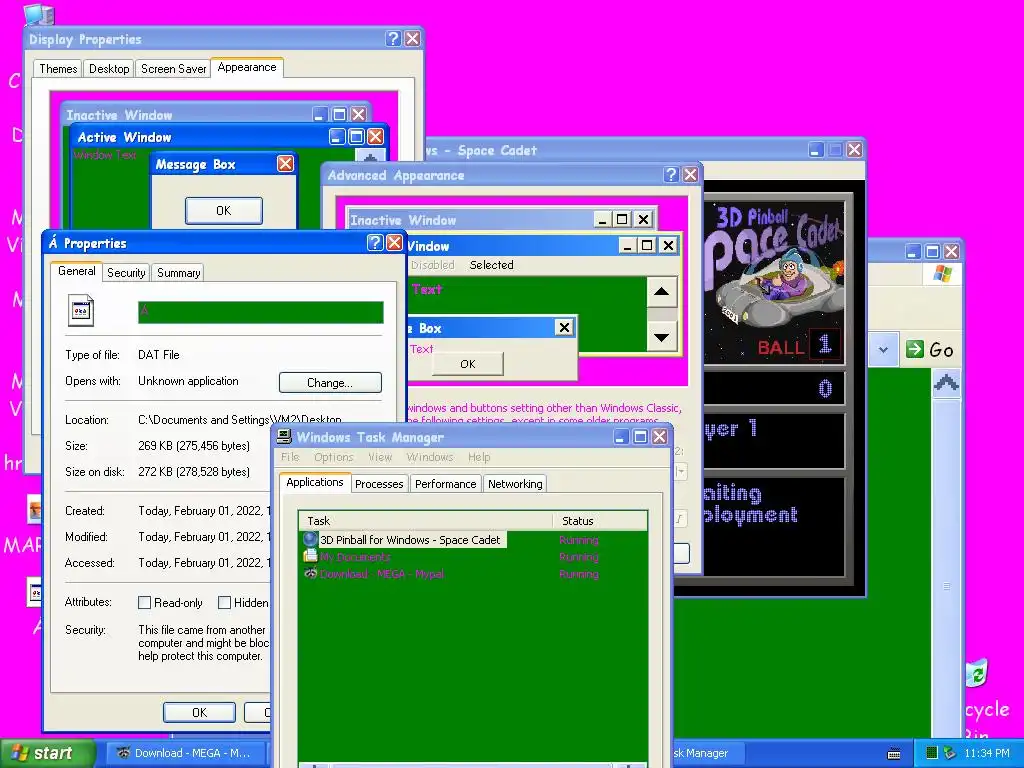Image resolution: width=1024 pixels, height=768 pixels.
Task: Click the close X on the preview Message Box
Action: coord(285,163)
